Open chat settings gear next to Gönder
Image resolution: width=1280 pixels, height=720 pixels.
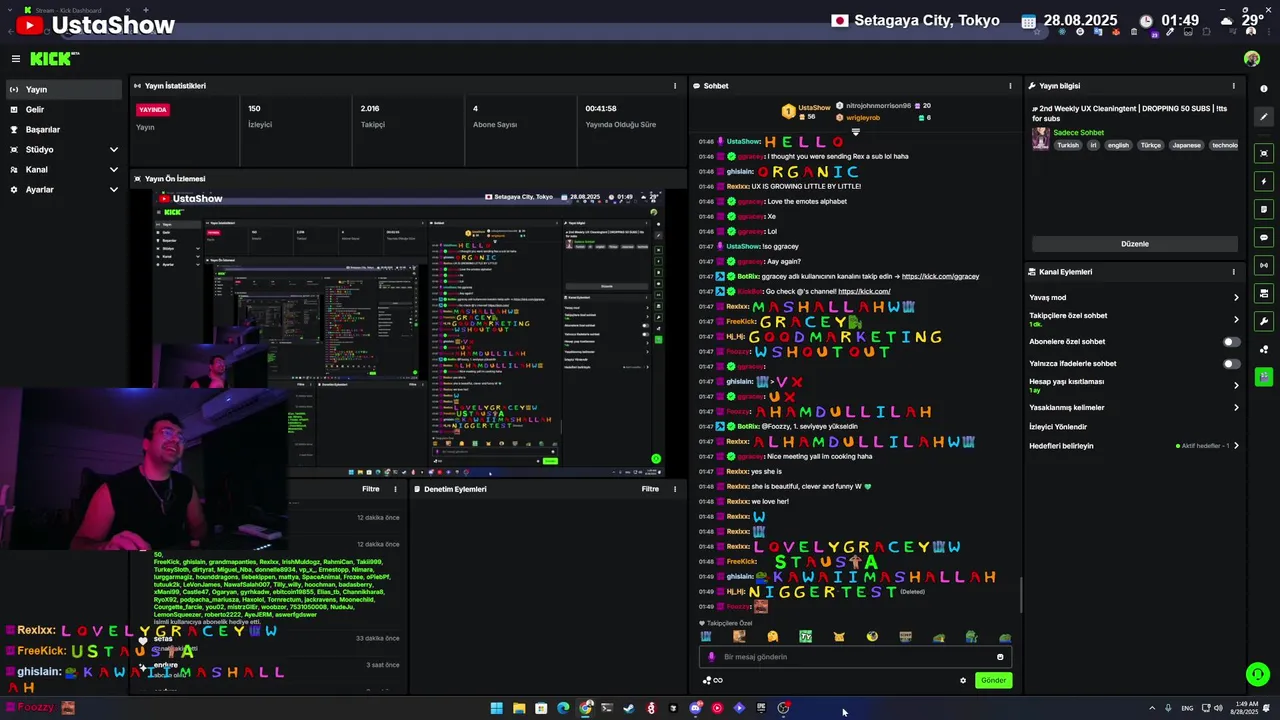coord(963,680)
